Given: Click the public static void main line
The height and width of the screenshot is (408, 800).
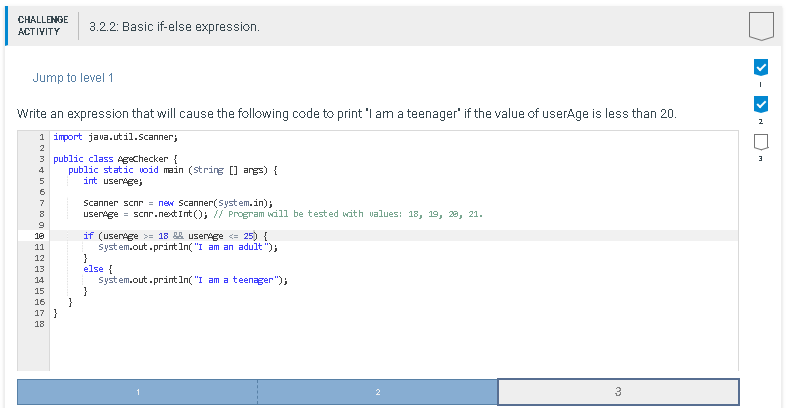Looking at the screenshot, I should pos(173,170).
